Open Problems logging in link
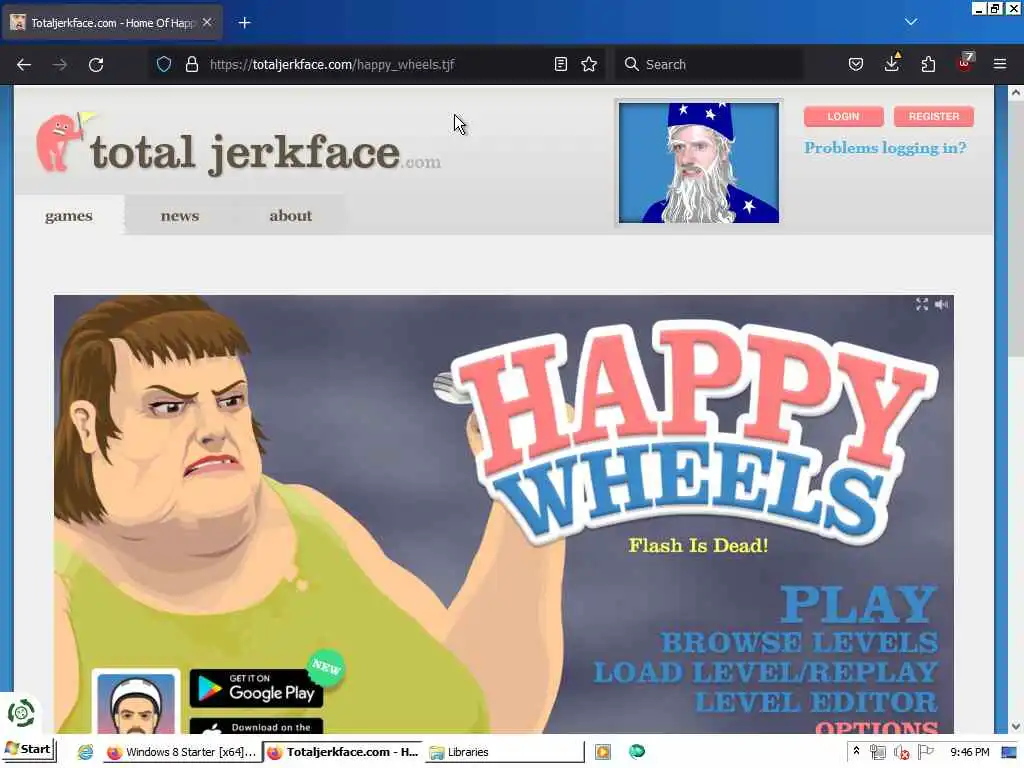Screen dimensions: 1024x768 point(885,148)
